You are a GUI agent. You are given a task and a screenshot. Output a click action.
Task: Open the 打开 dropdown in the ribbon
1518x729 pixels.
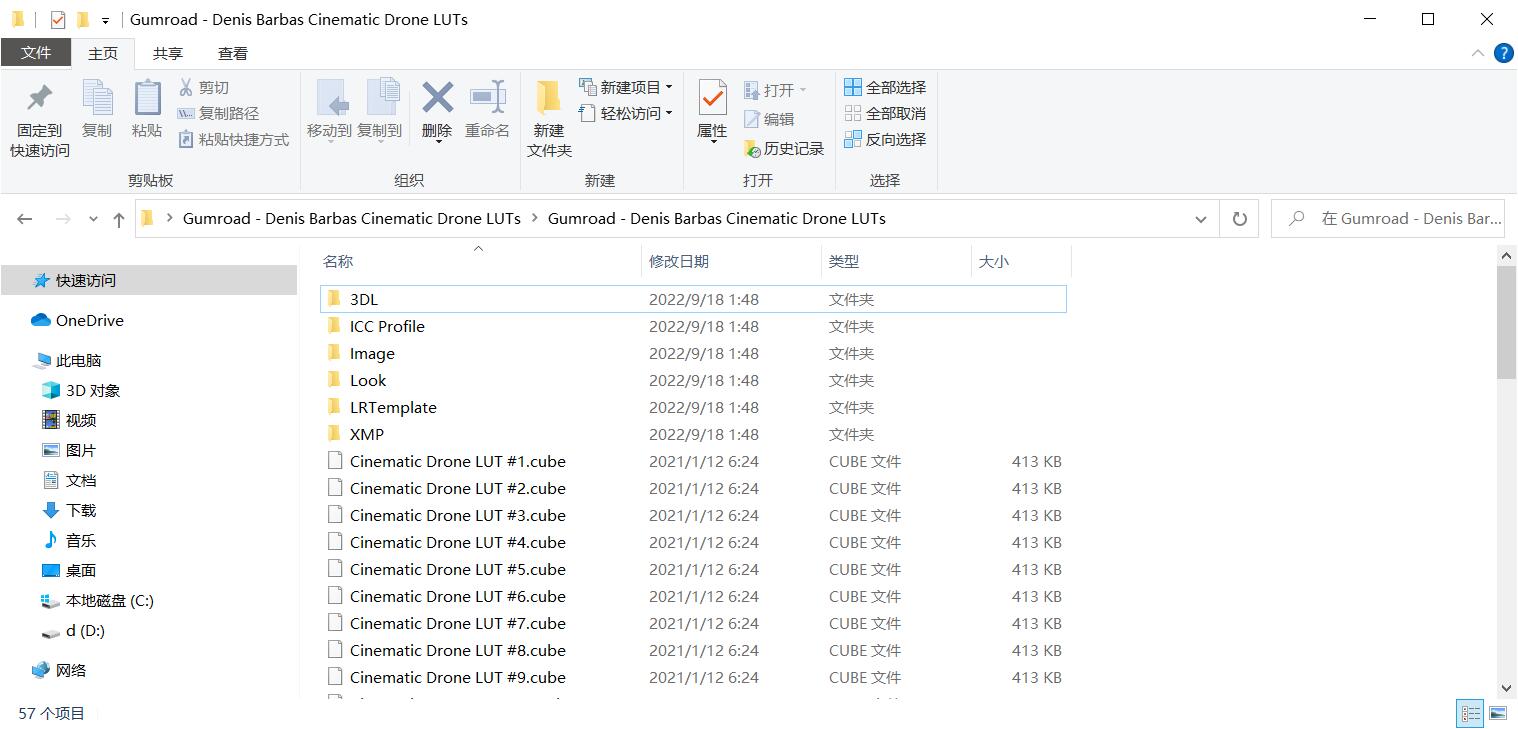pos(775,91)
